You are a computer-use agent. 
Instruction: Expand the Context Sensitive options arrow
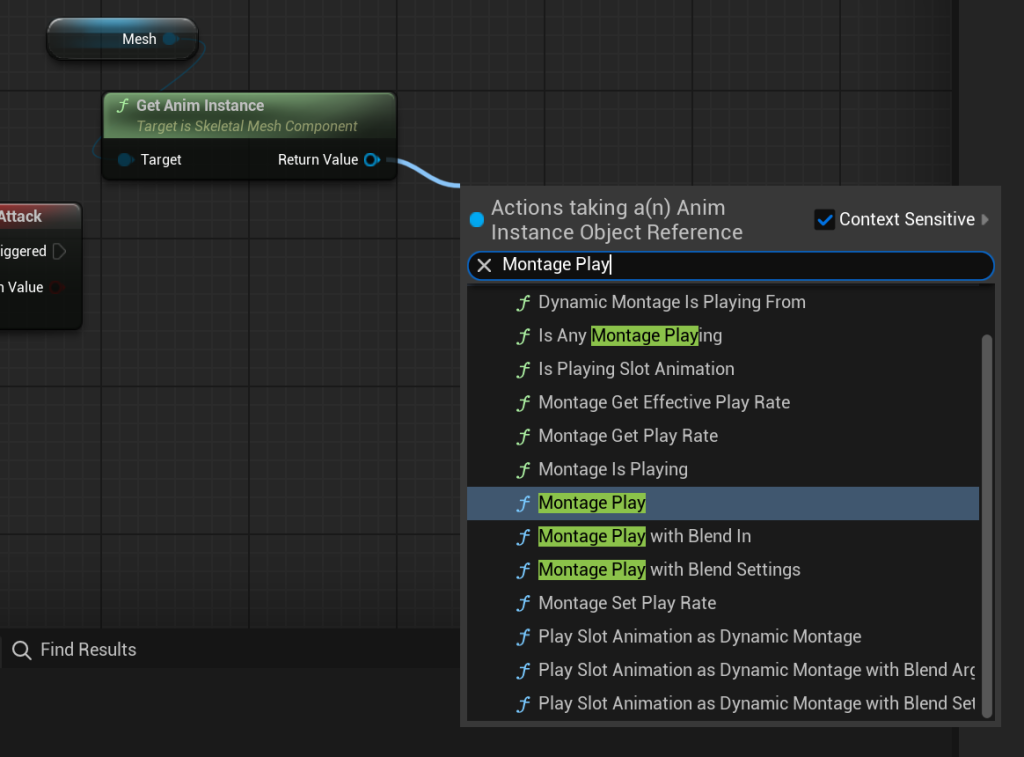(x=985, y=219)
